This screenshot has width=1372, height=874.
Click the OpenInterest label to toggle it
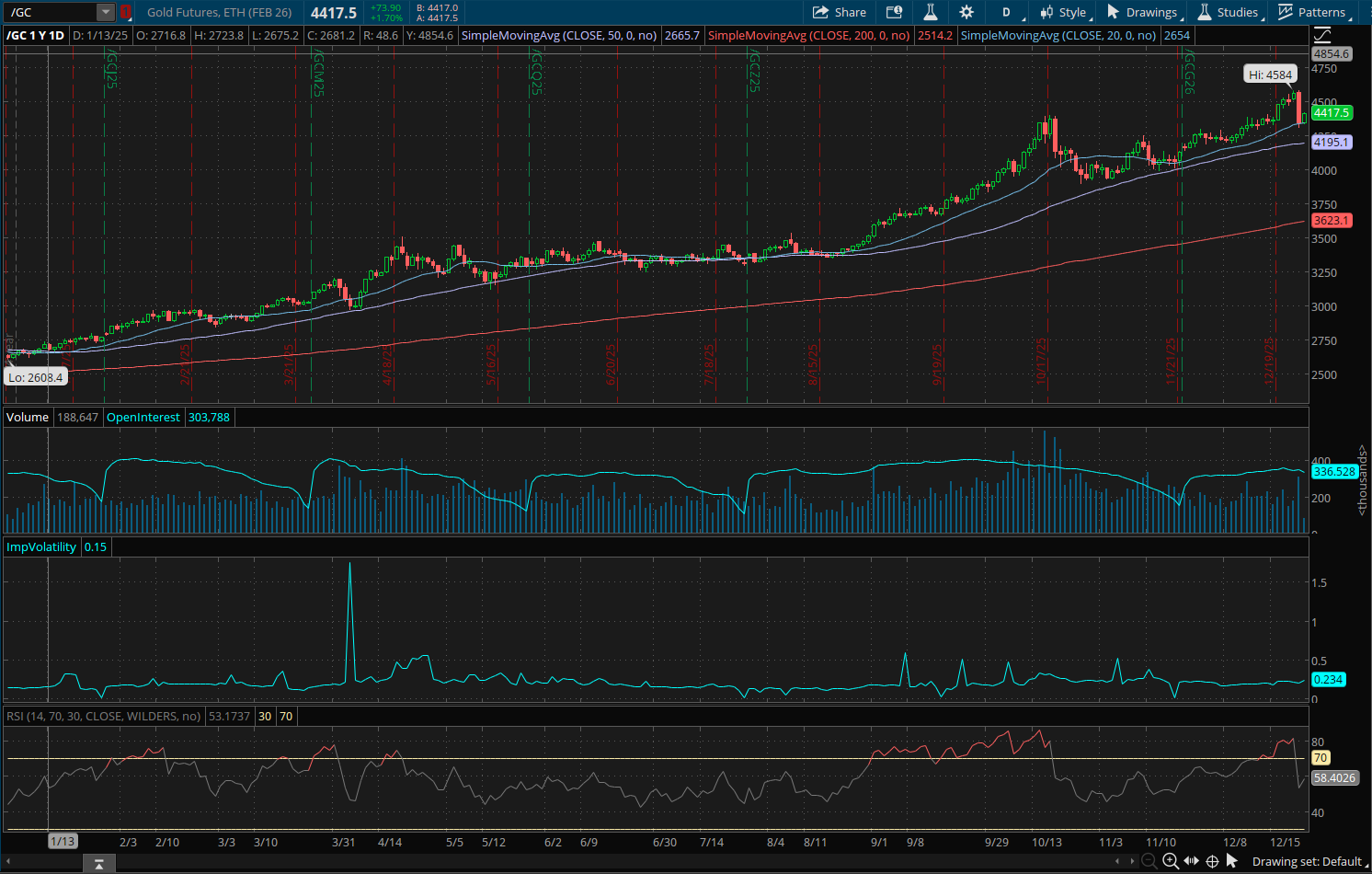(143, 417)
